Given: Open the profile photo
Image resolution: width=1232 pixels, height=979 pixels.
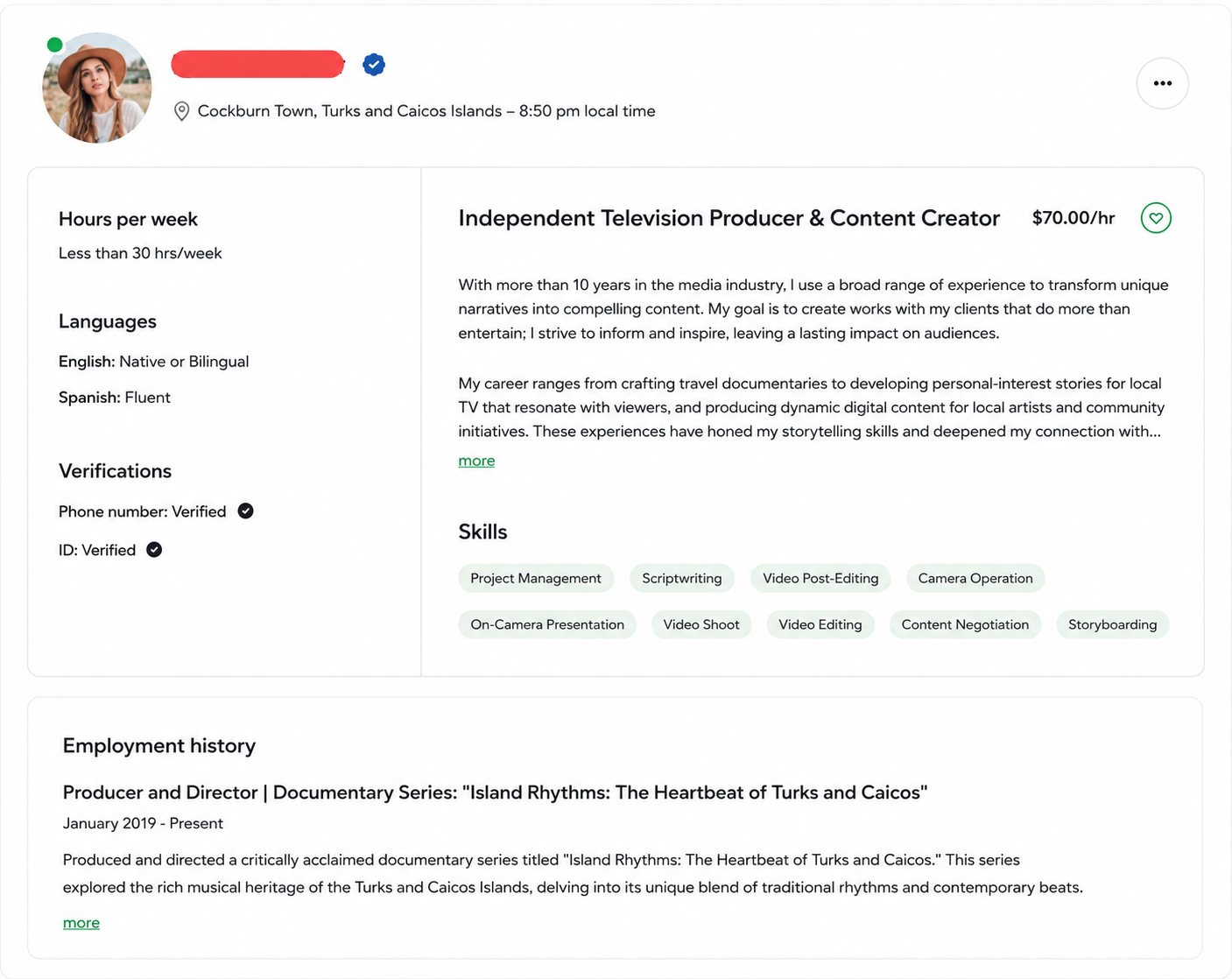Looking at the screenshot, I should pyautogui.click(x=97, y=88).
